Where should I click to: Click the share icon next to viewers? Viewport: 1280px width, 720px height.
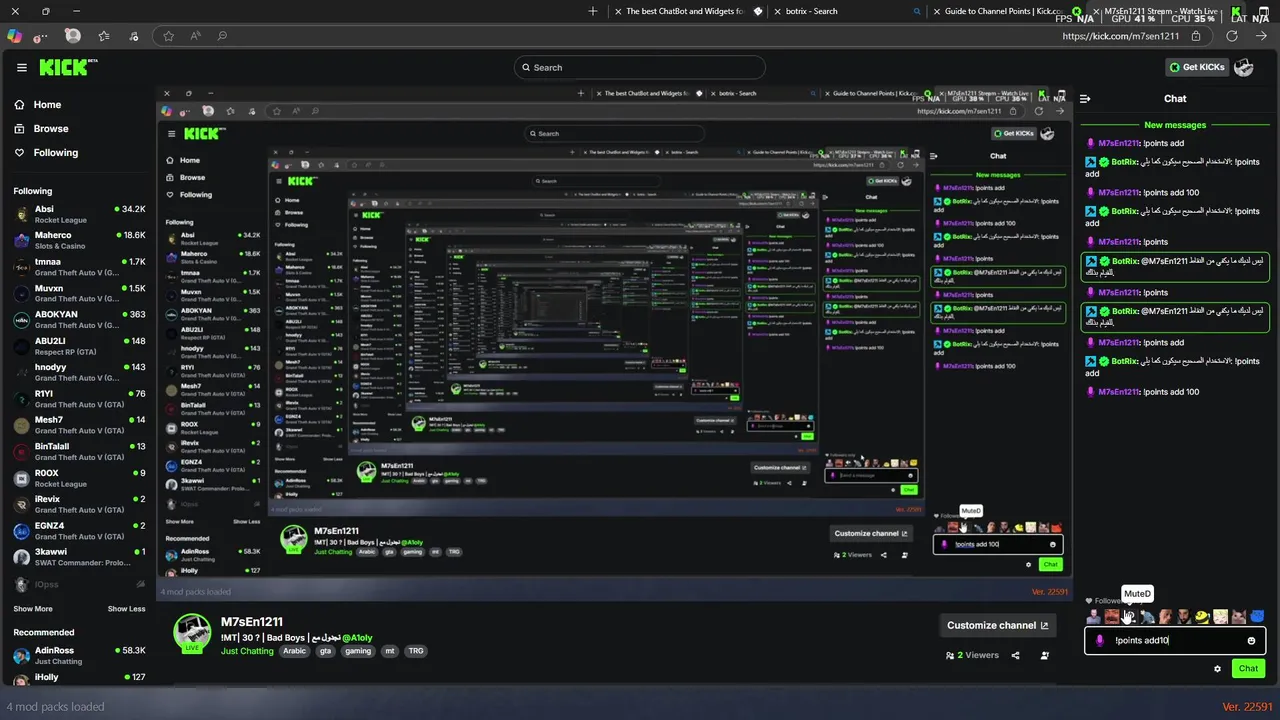[1015, 655]
